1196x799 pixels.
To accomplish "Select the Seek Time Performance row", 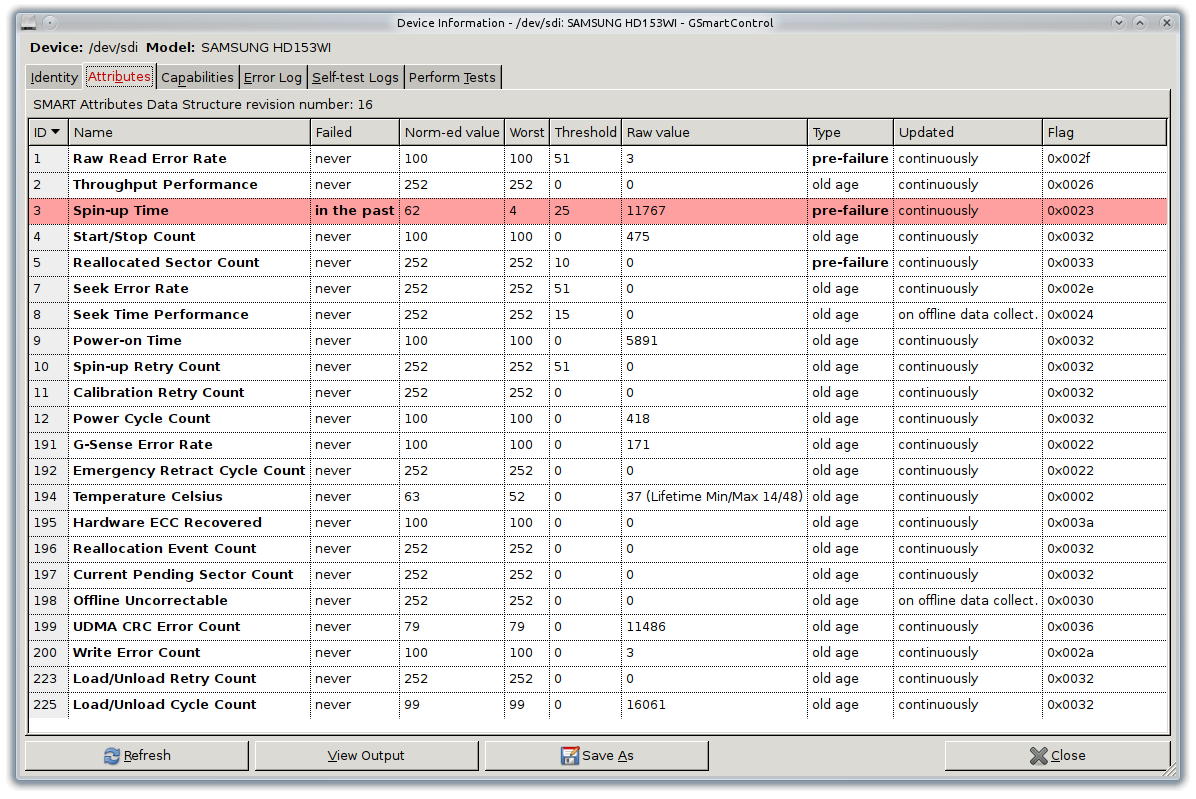I will pyautogui.click(x=598, y=314).
